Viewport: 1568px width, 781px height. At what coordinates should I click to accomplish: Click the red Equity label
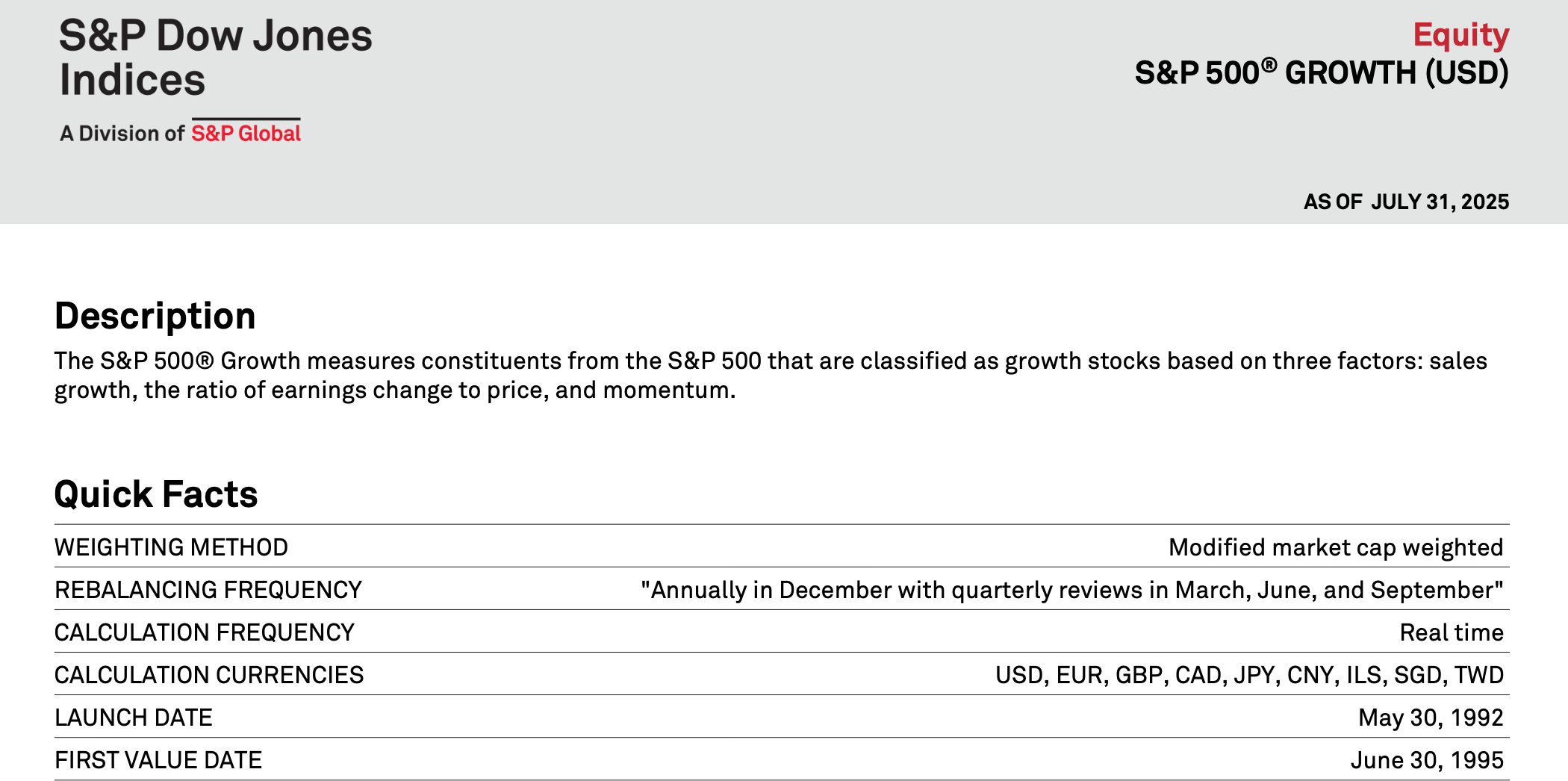click(x=1460, y=35)
